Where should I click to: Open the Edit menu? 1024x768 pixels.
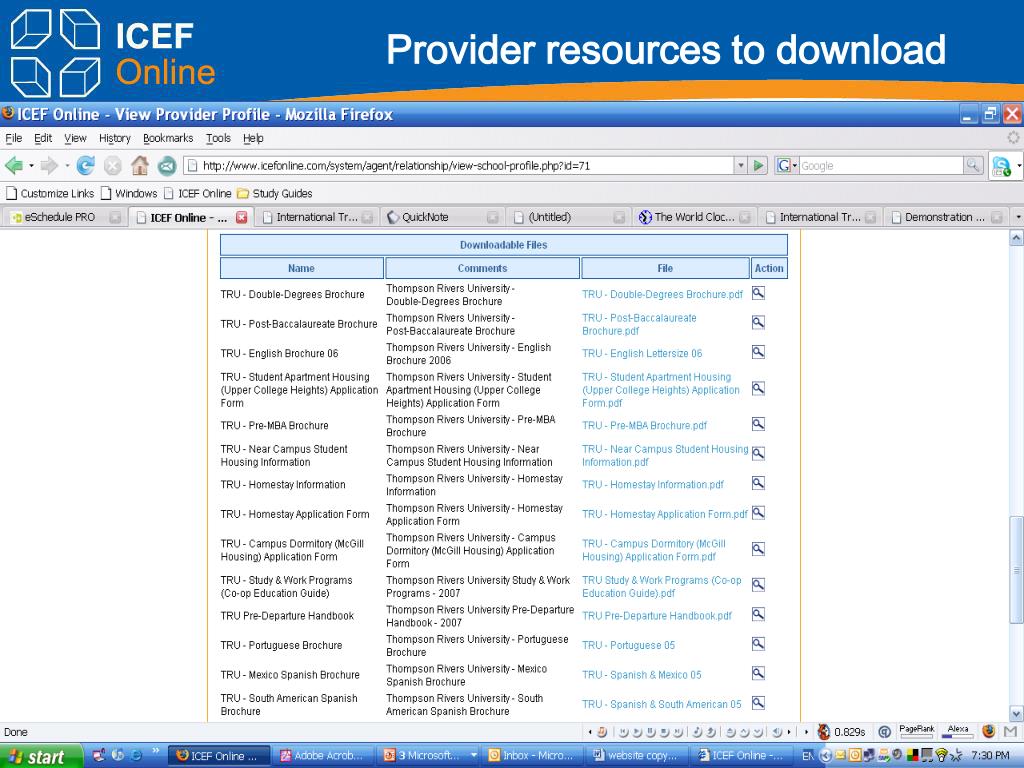coord(43,138)
